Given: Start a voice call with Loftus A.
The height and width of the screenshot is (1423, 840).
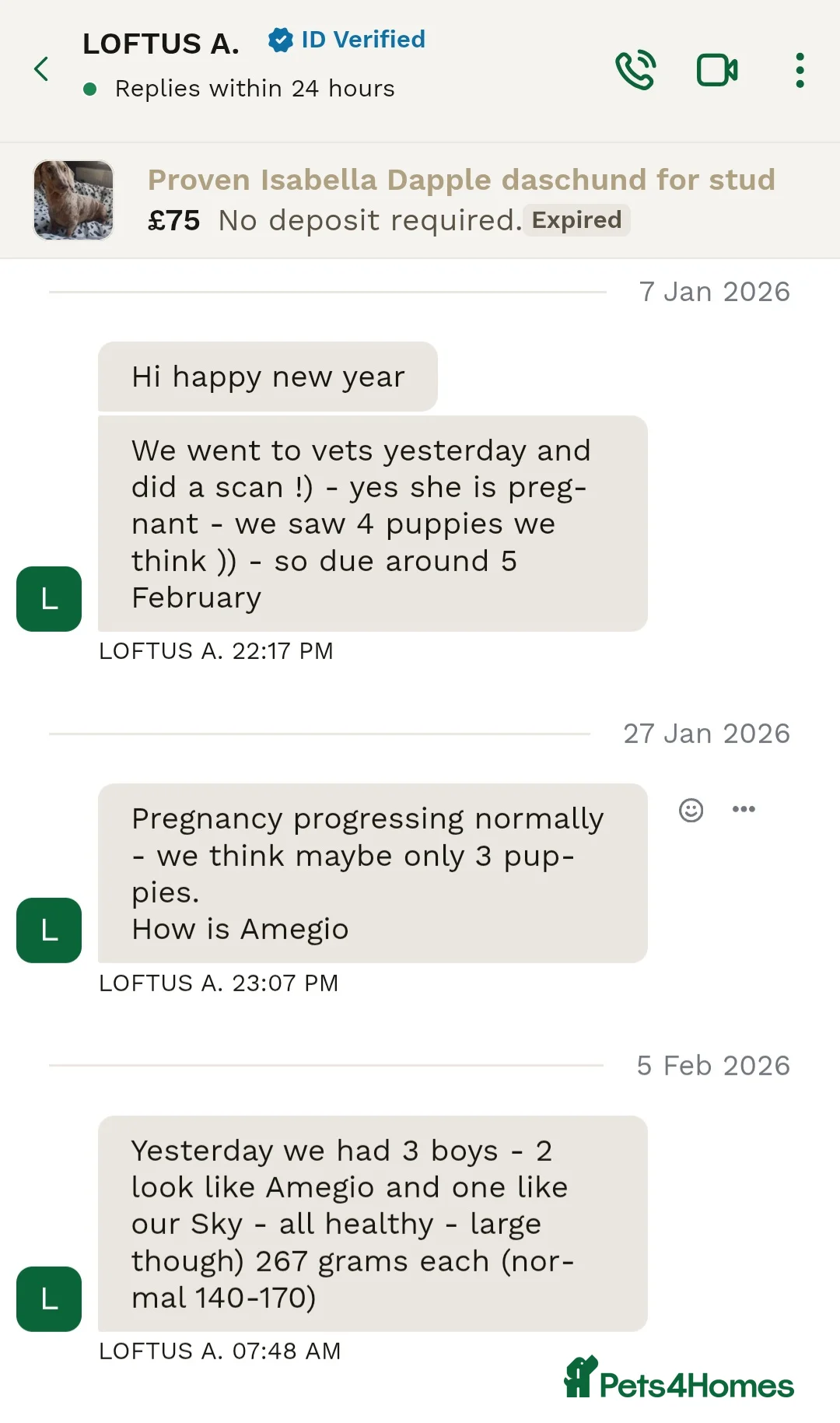Looking at the screenshot, I should tap(635, 70).
